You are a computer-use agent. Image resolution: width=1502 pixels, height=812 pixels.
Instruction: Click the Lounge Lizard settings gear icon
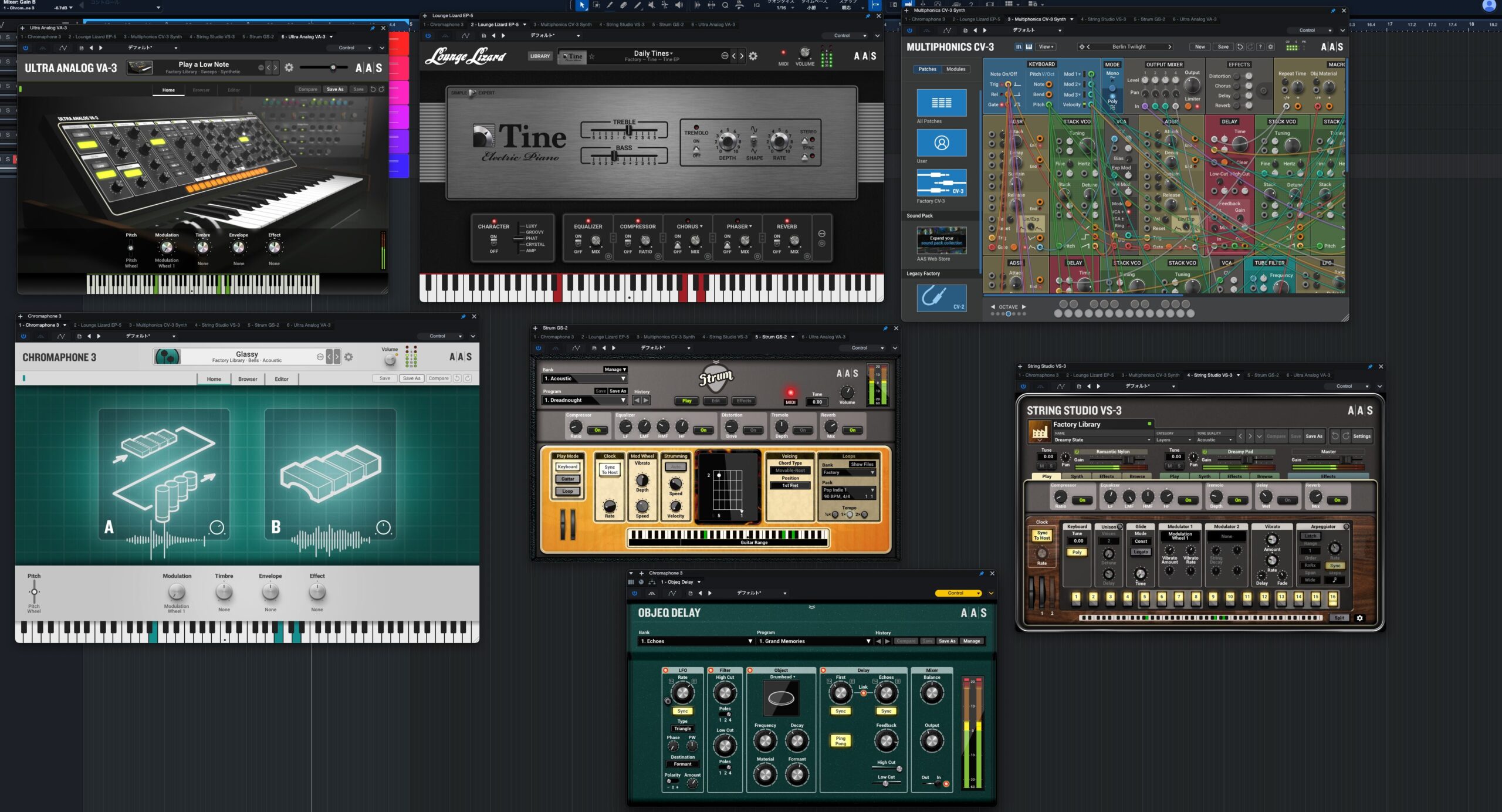pyautogui.click(x=753, y=56)
